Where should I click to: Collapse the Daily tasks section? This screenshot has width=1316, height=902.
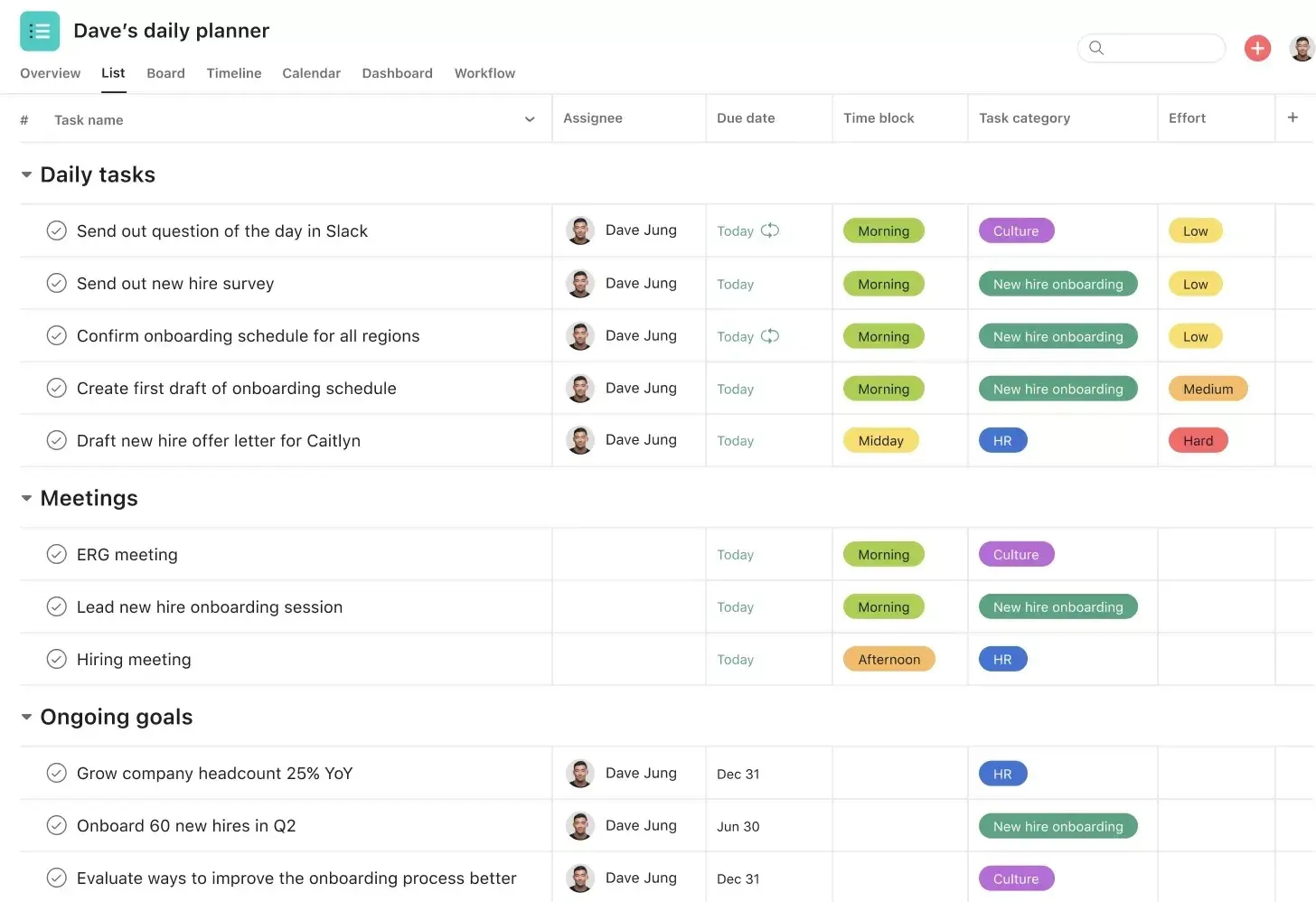click(26, 174)
